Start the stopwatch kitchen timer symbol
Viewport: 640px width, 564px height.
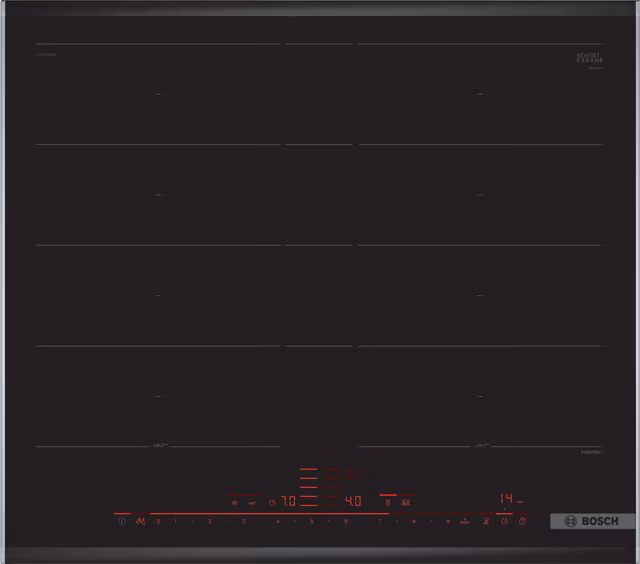pos(522,521)
